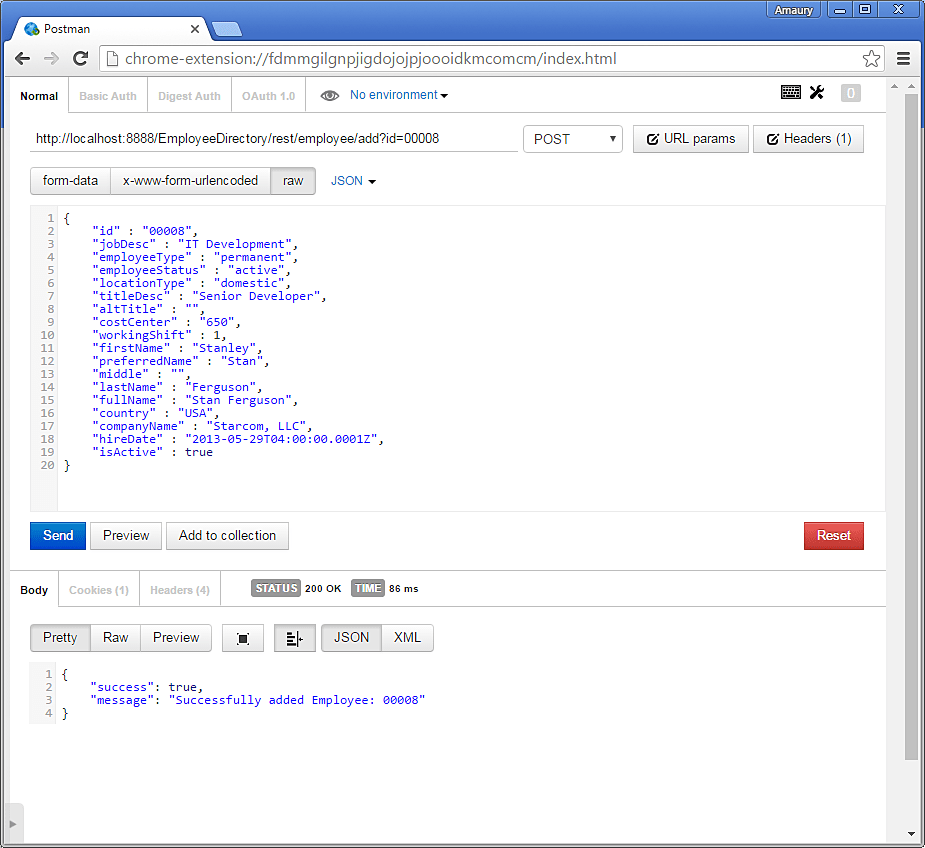Open the POST method dropdown
Viewport: 925px width, 848px height.
tap(573, 139)
